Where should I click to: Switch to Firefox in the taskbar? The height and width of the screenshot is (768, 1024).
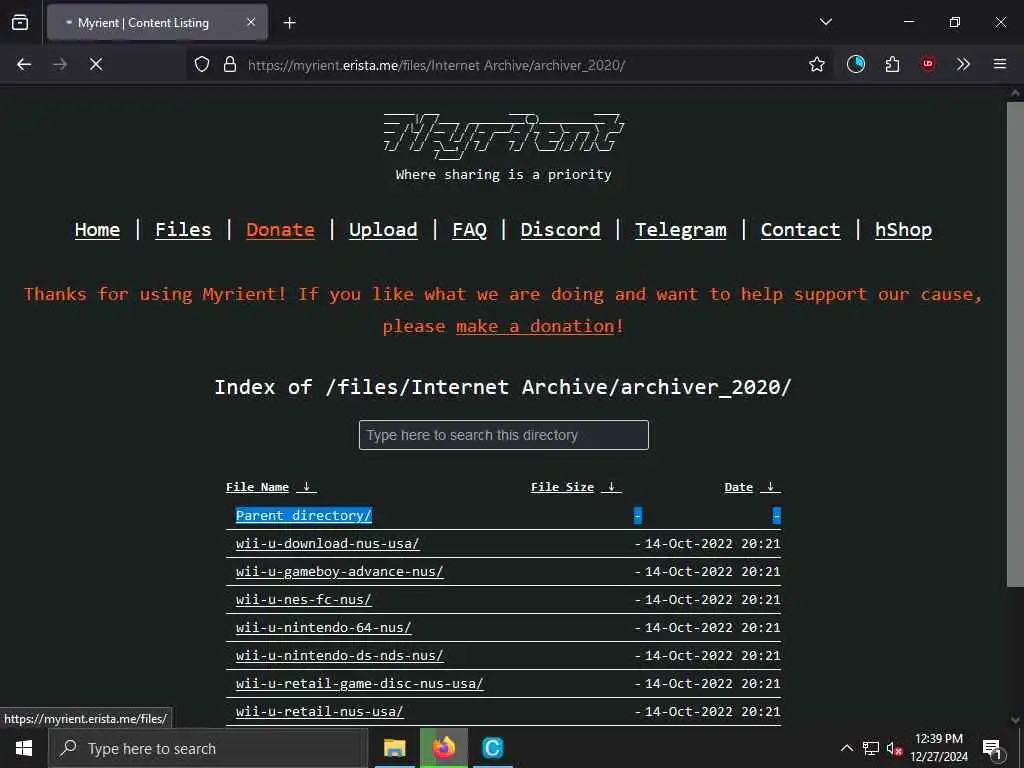pyautogui.click(x=443, y=748)
